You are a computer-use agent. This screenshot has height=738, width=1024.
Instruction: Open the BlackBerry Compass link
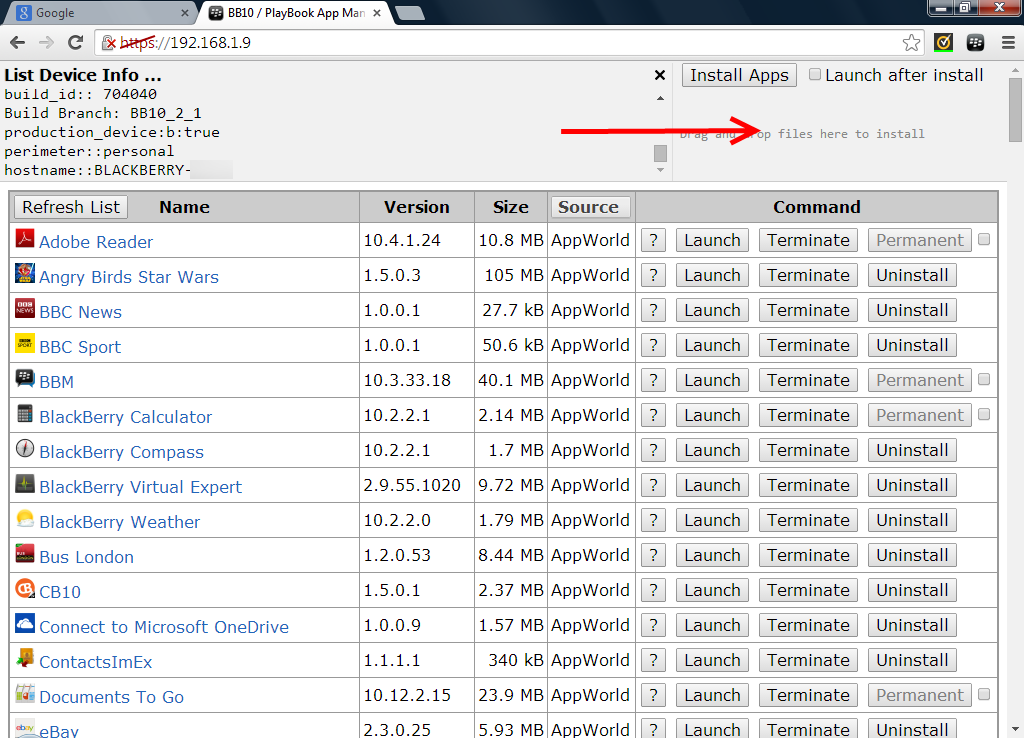point(121,452)
